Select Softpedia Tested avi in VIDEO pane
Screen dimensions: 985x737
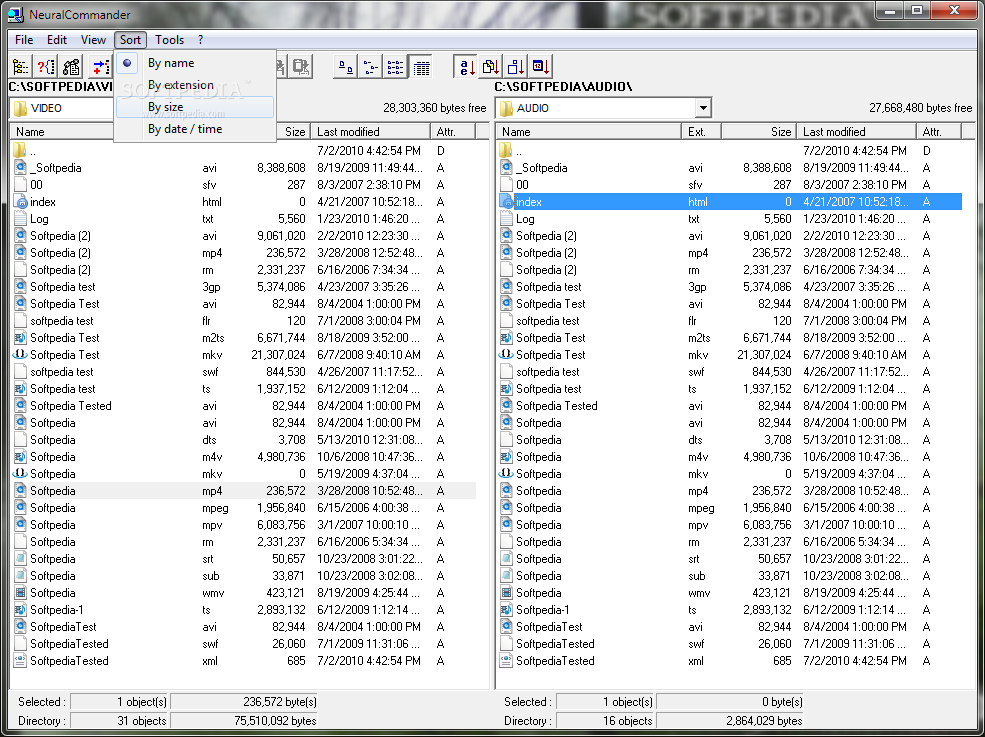[243, 406]
